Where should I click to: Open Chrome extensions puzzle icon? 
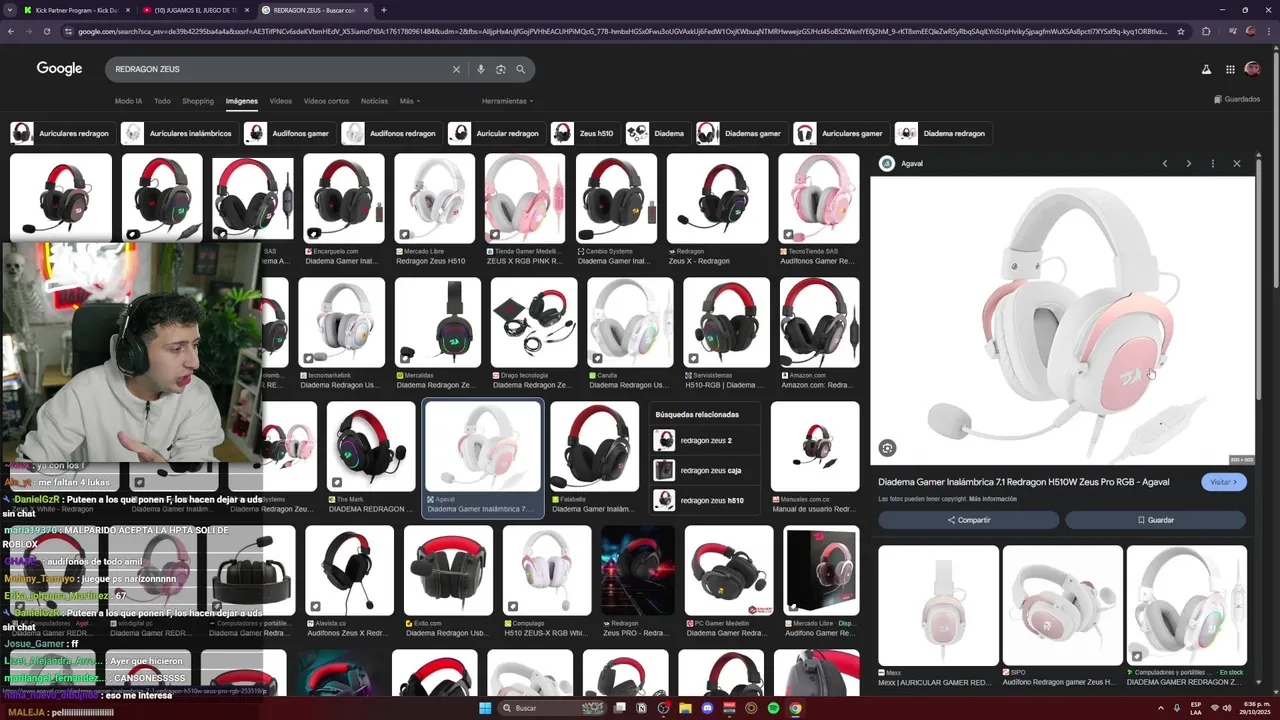coord(1206,31)
